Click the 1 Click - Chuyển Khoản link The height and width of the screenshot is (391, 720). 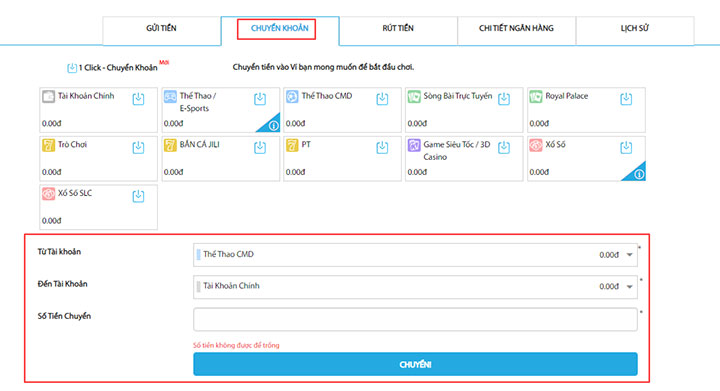pos(118,68)
